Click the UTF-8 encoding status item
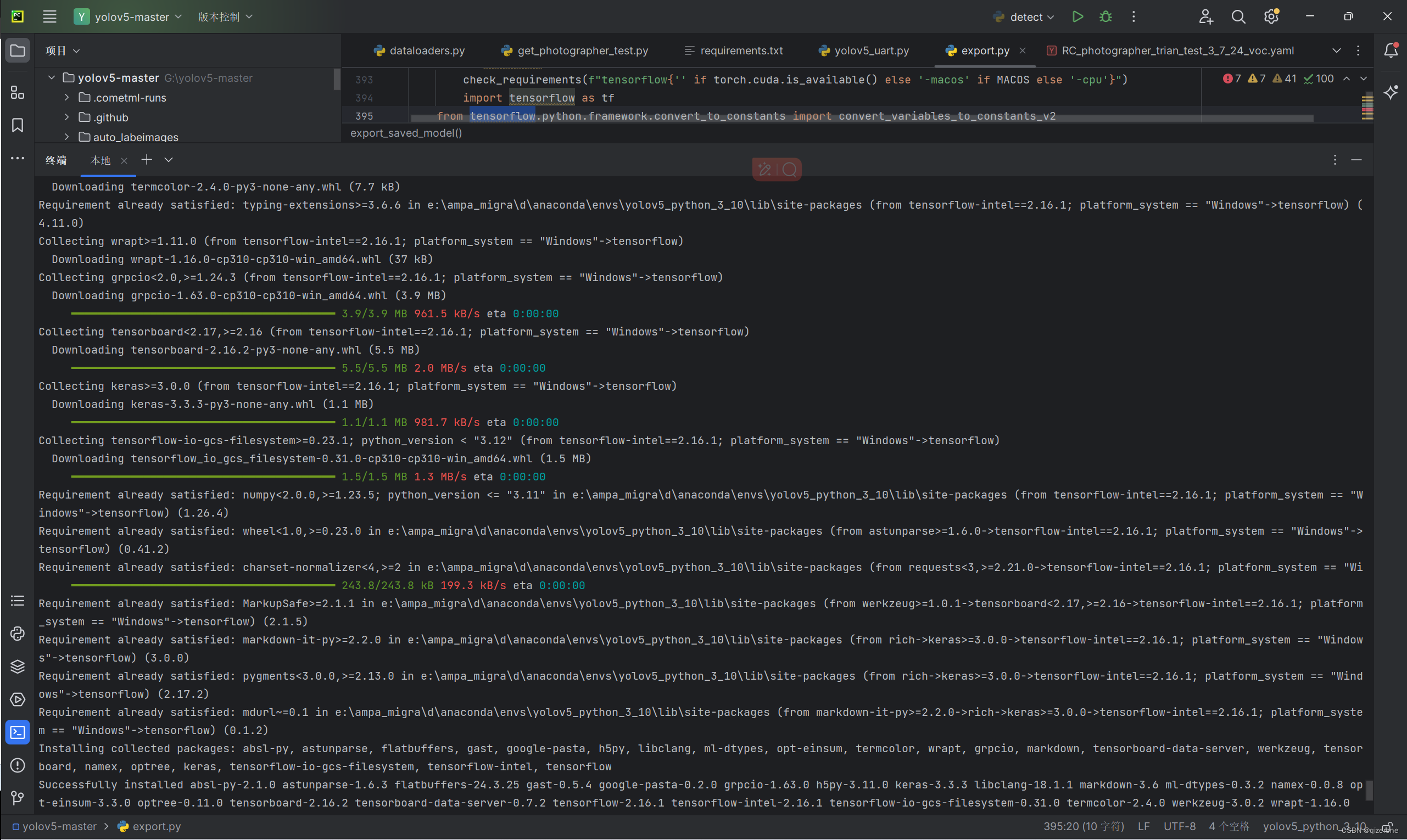1407x840 pixels. pyautogui.click(x=1180, y=826)
